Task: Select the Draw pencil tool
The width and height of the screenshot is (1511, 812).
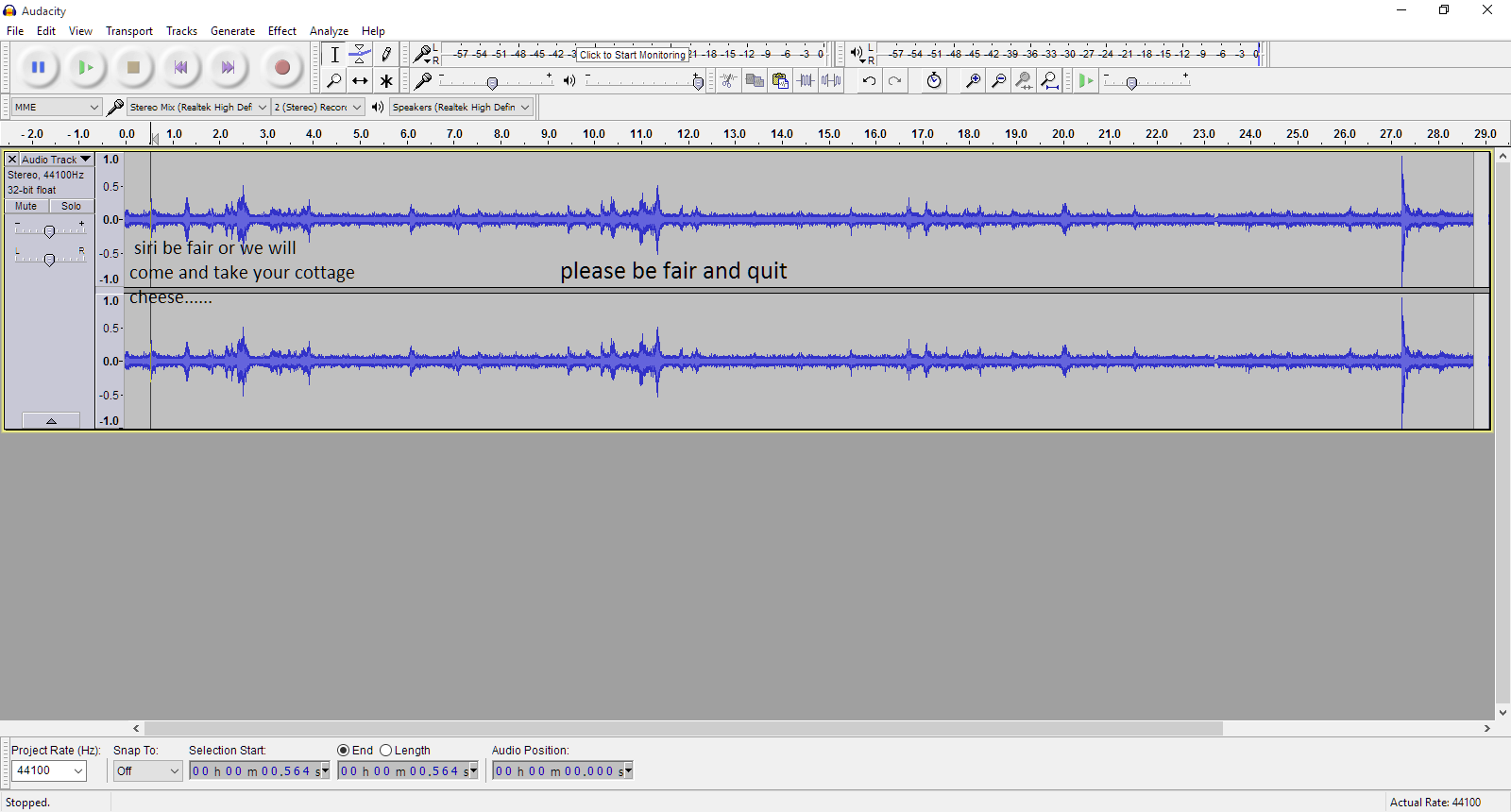Action: 386,55
